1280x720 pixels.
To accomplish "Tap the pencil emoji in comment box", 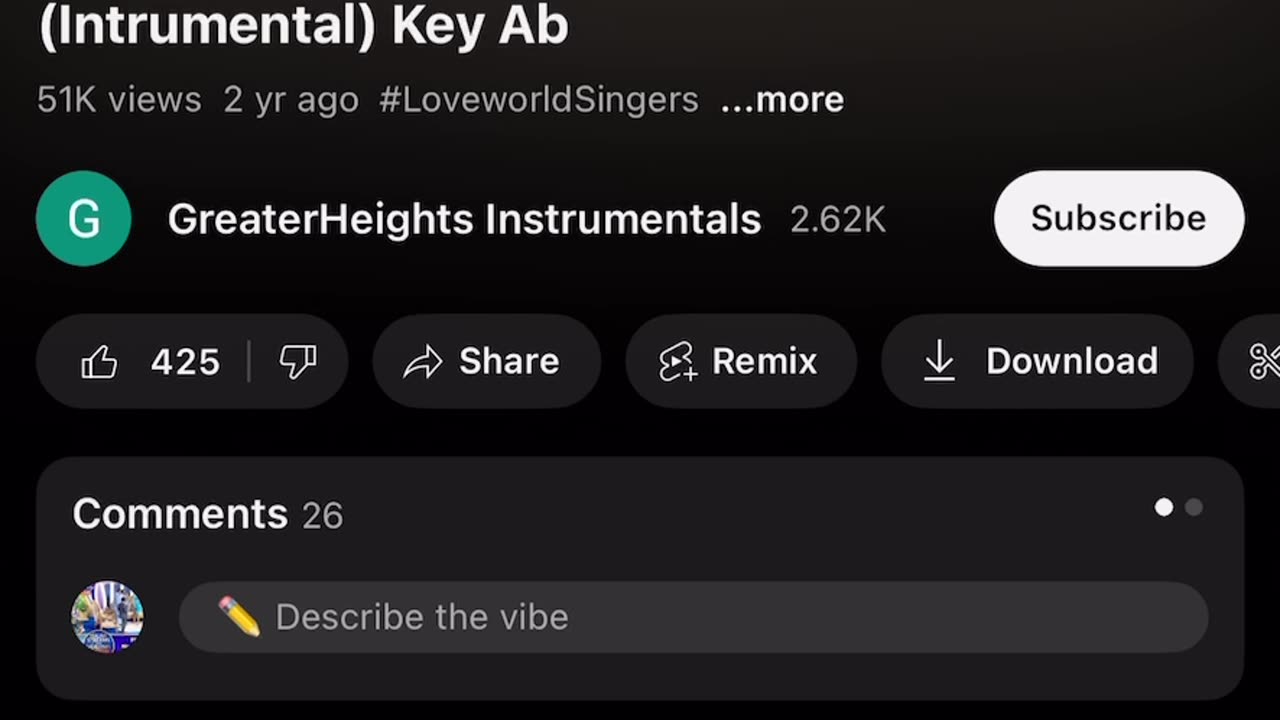I will point(239,617).
